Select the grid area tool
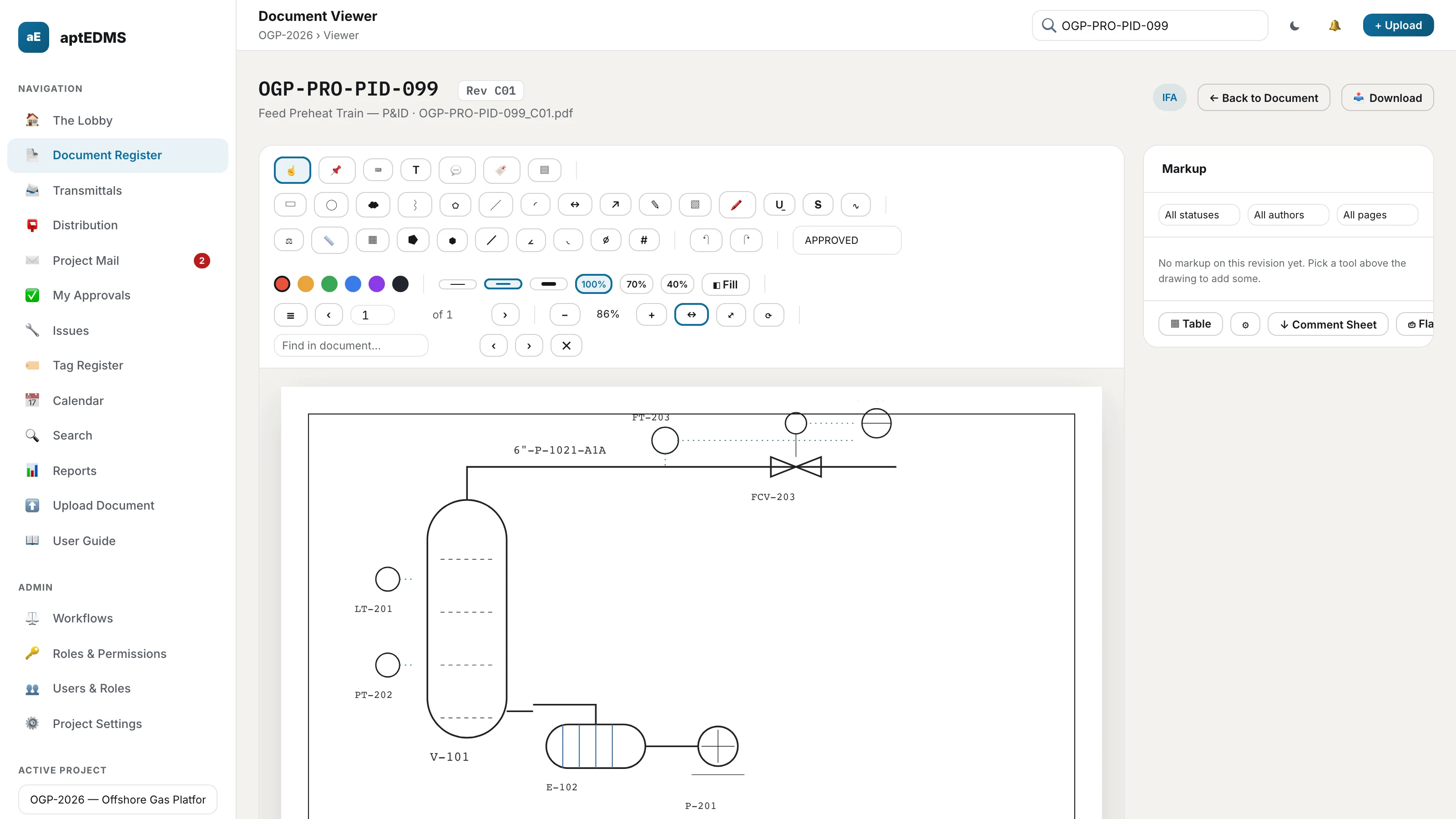Screen dimensions: 1456x819 373,240
